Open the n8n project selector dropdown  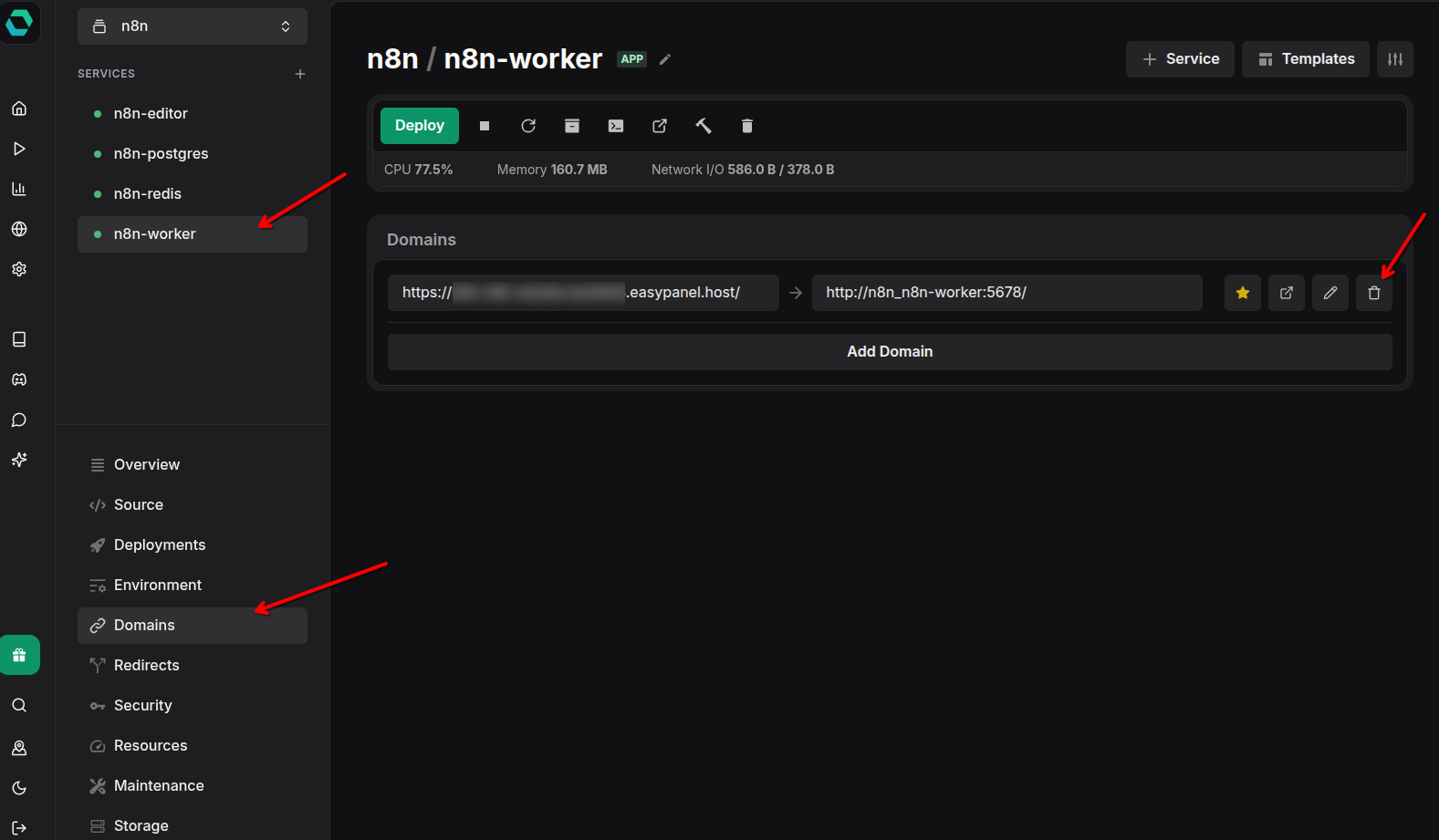coord(193,26)
